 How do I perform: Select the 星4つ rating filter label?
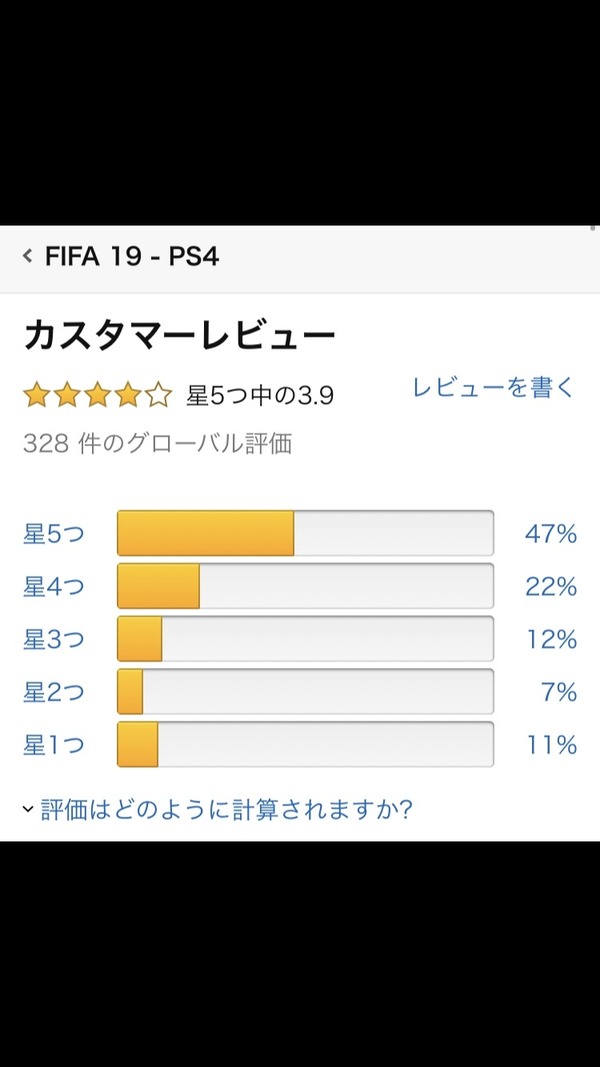[54, 587]
